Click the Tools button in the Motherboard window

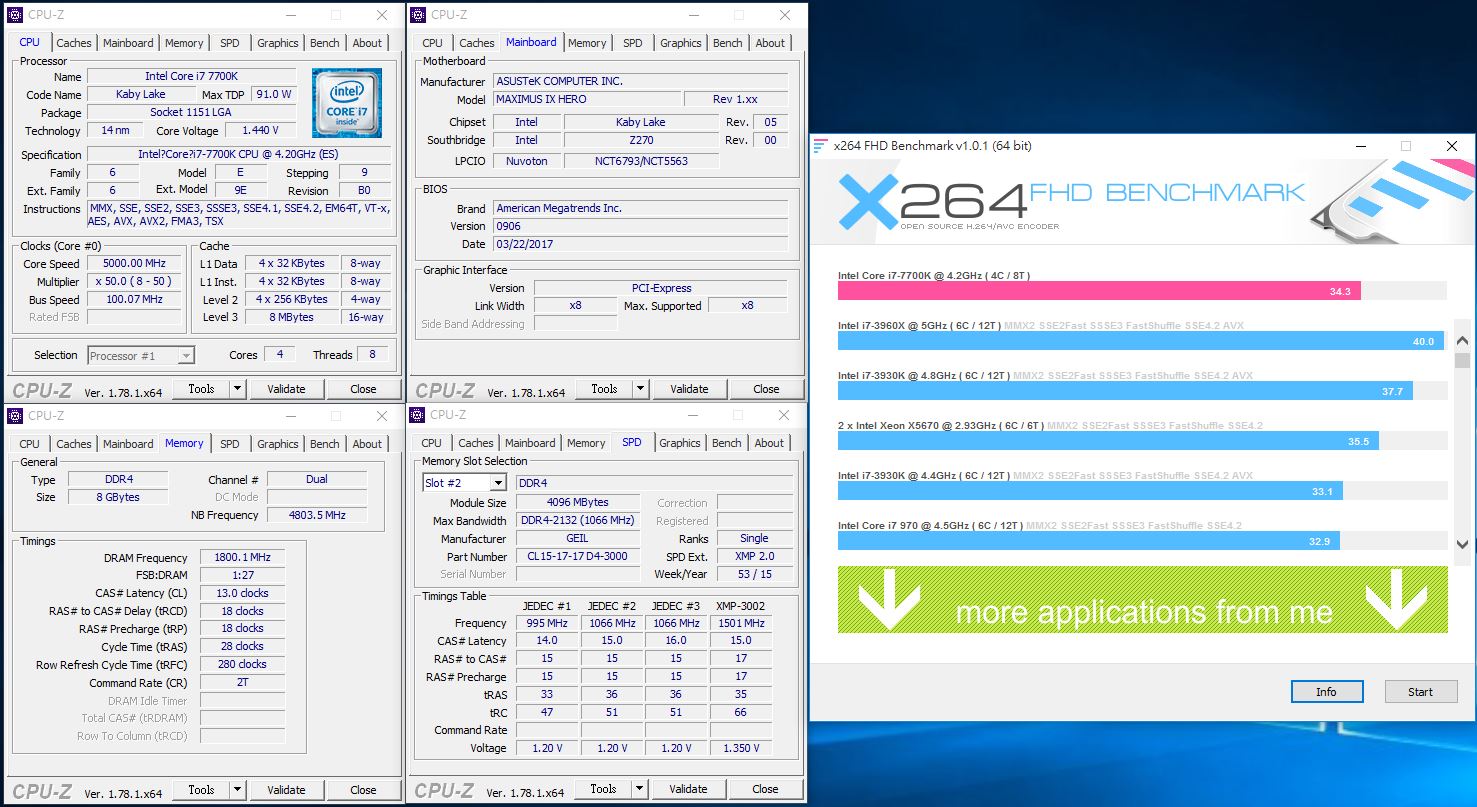pos(604,389)
